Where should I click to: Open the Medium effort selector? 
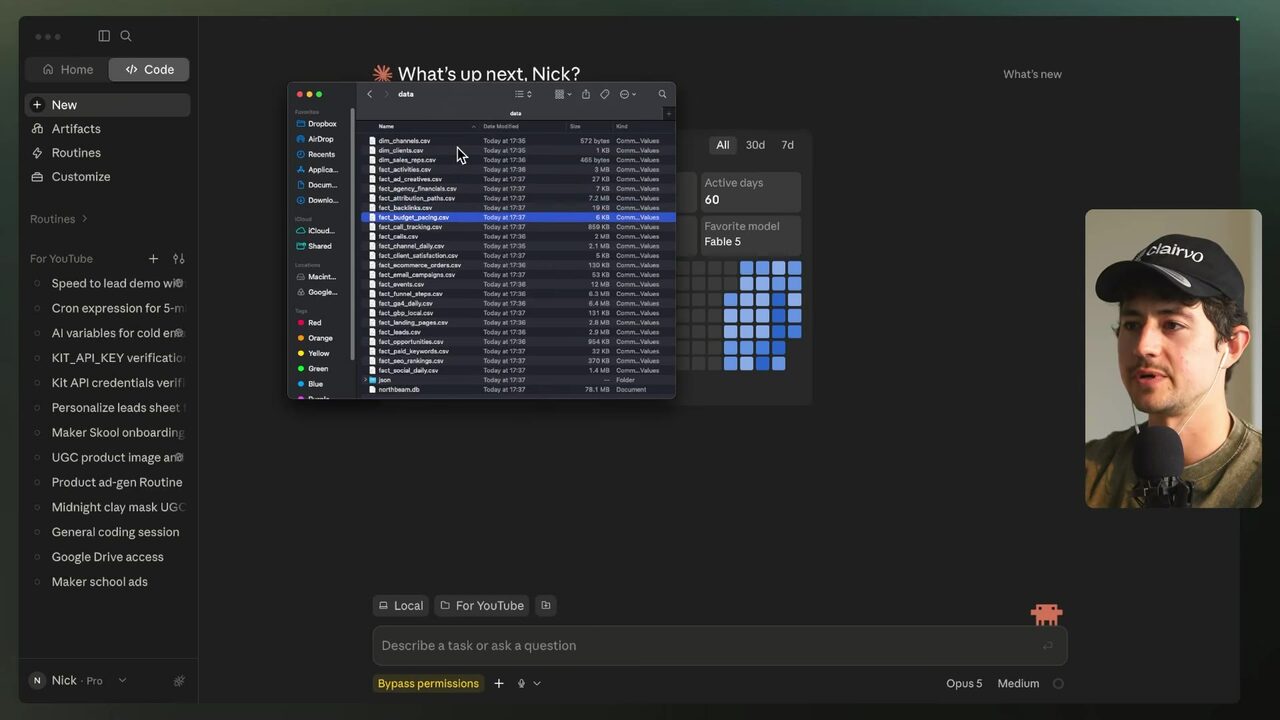pos(1018,684)
